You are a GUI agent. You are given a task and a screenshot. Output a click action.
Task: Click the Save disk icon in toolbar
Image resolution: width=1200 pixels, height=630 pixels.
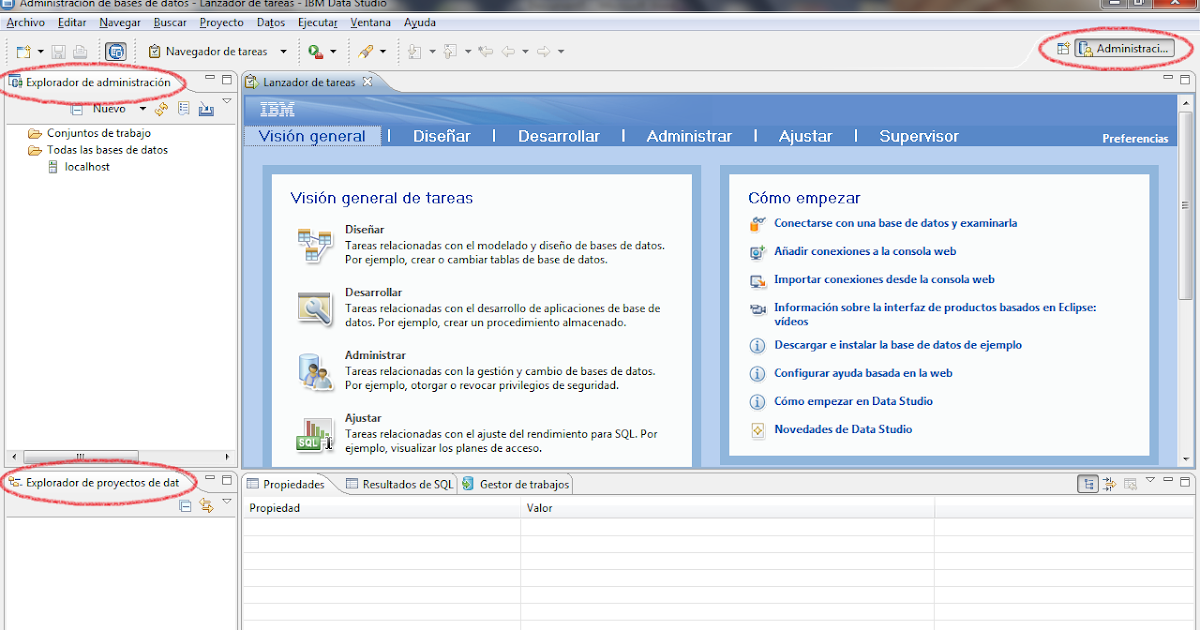pos(59,51)
